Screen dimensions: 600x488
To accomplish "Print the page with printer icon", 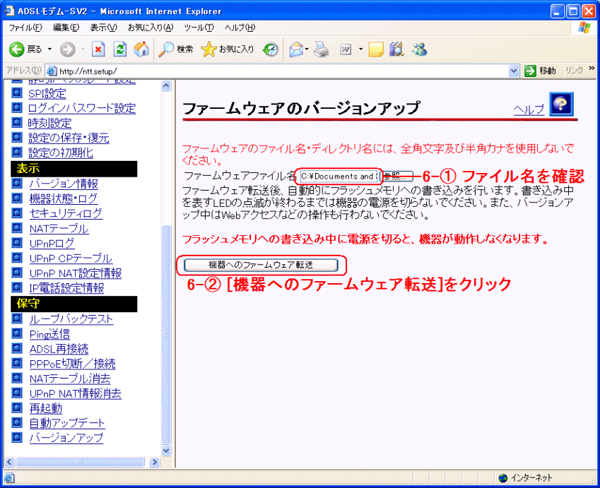I will [x=321, y=49].
